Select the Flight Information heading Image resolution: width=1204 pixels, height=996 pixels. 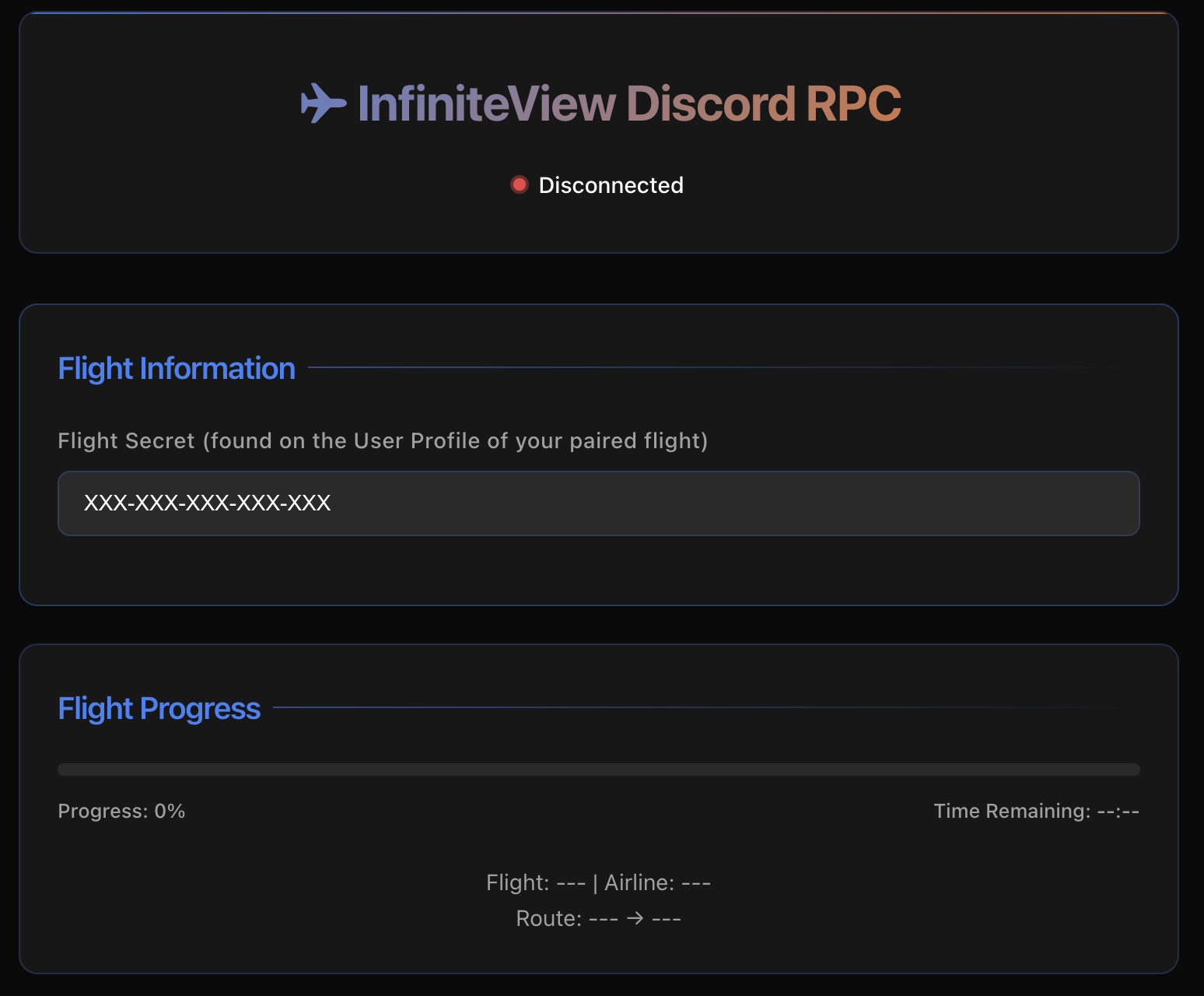(177, 369)
